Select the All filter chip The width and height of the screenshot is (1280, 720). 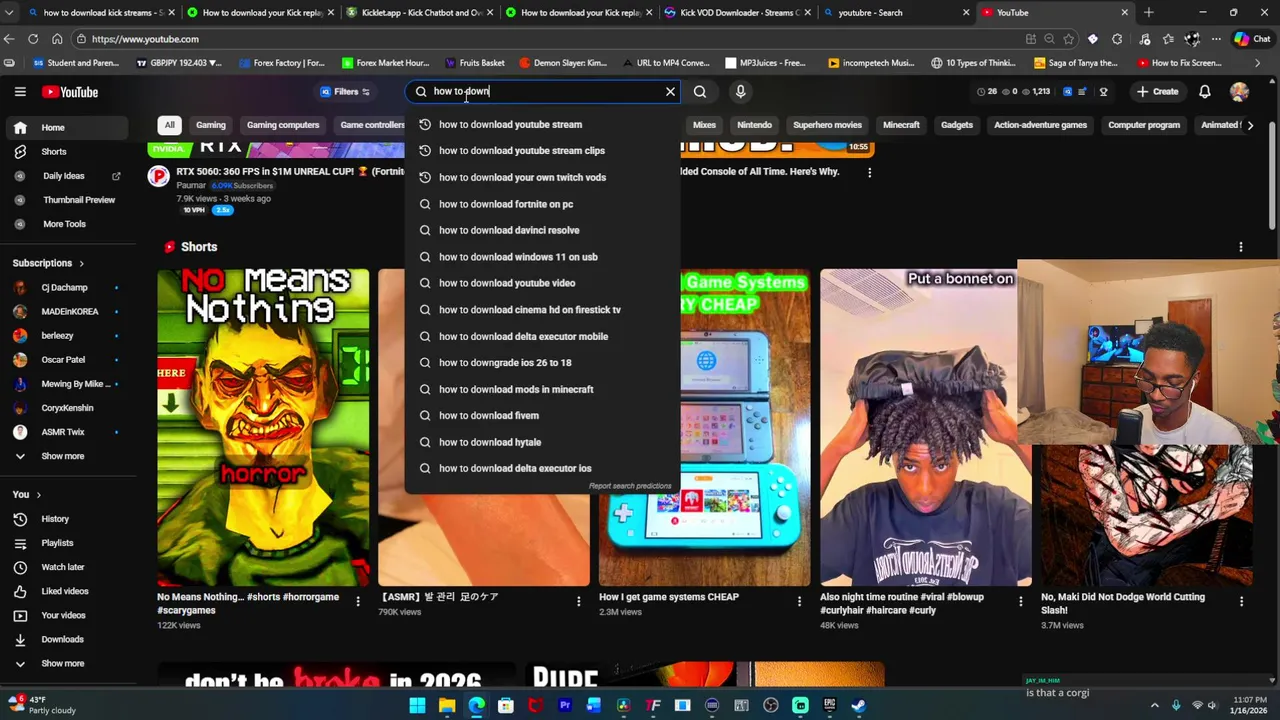(x=169, y=125)
